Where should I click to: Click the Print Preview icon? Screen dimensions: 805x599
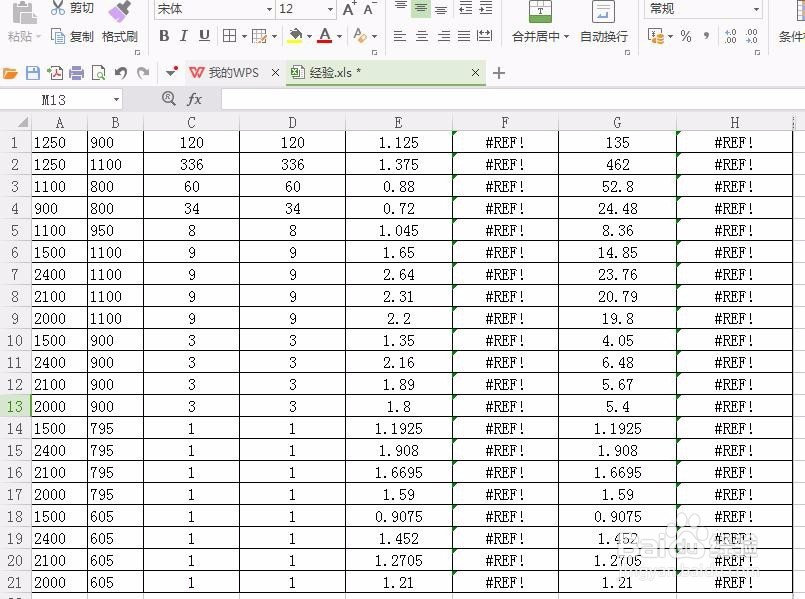[x=98, y=73]
